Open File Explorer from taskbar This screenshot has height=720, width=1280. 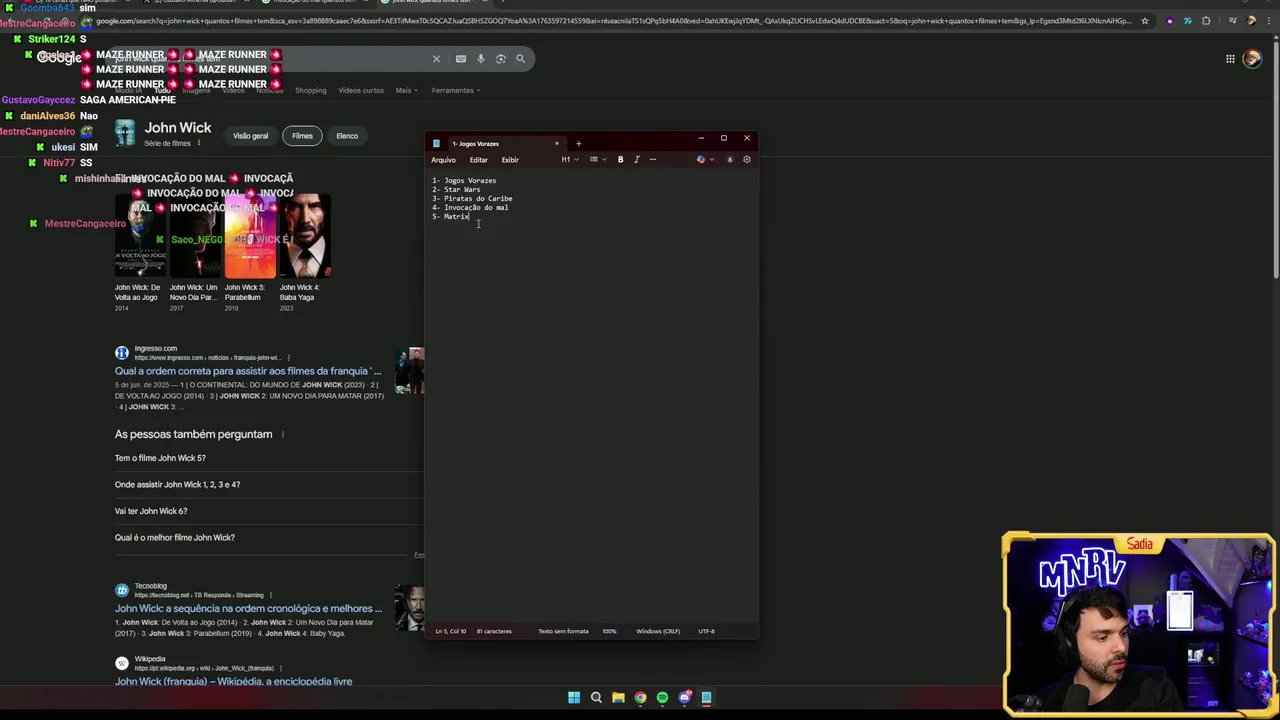click(618, 698)
